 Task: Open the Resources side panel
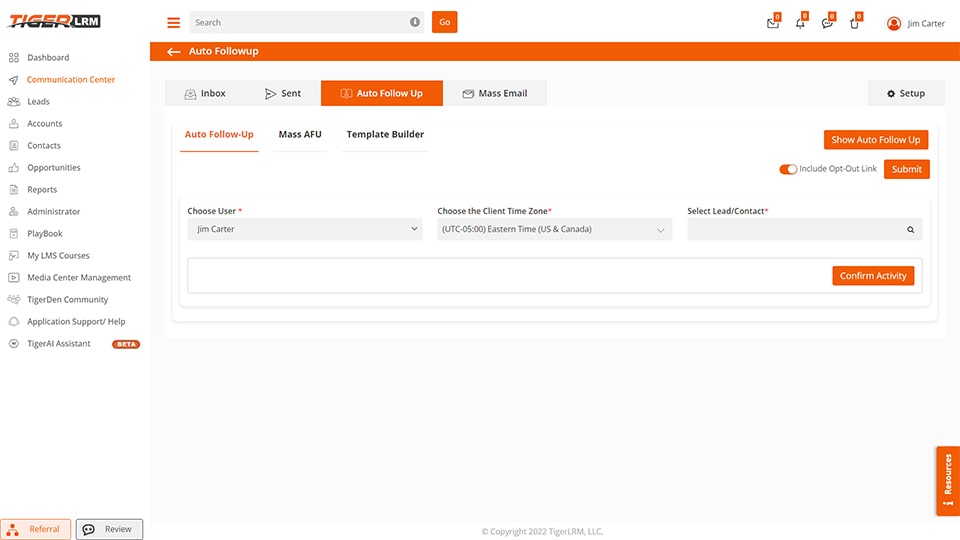click(947, 481)
